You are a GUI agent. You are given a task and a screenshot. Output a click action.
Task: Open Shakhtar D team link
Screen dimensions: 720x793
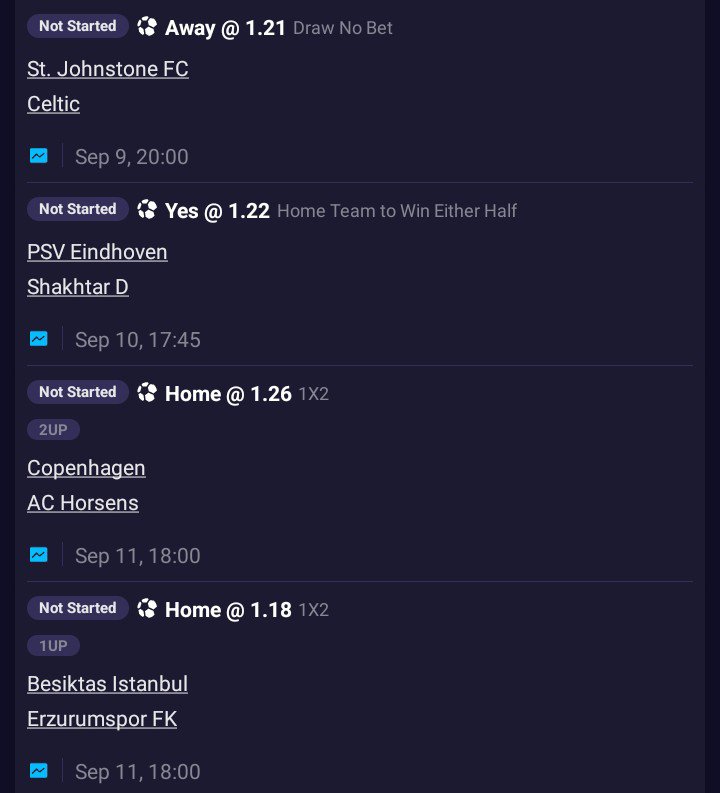(78, 287)
